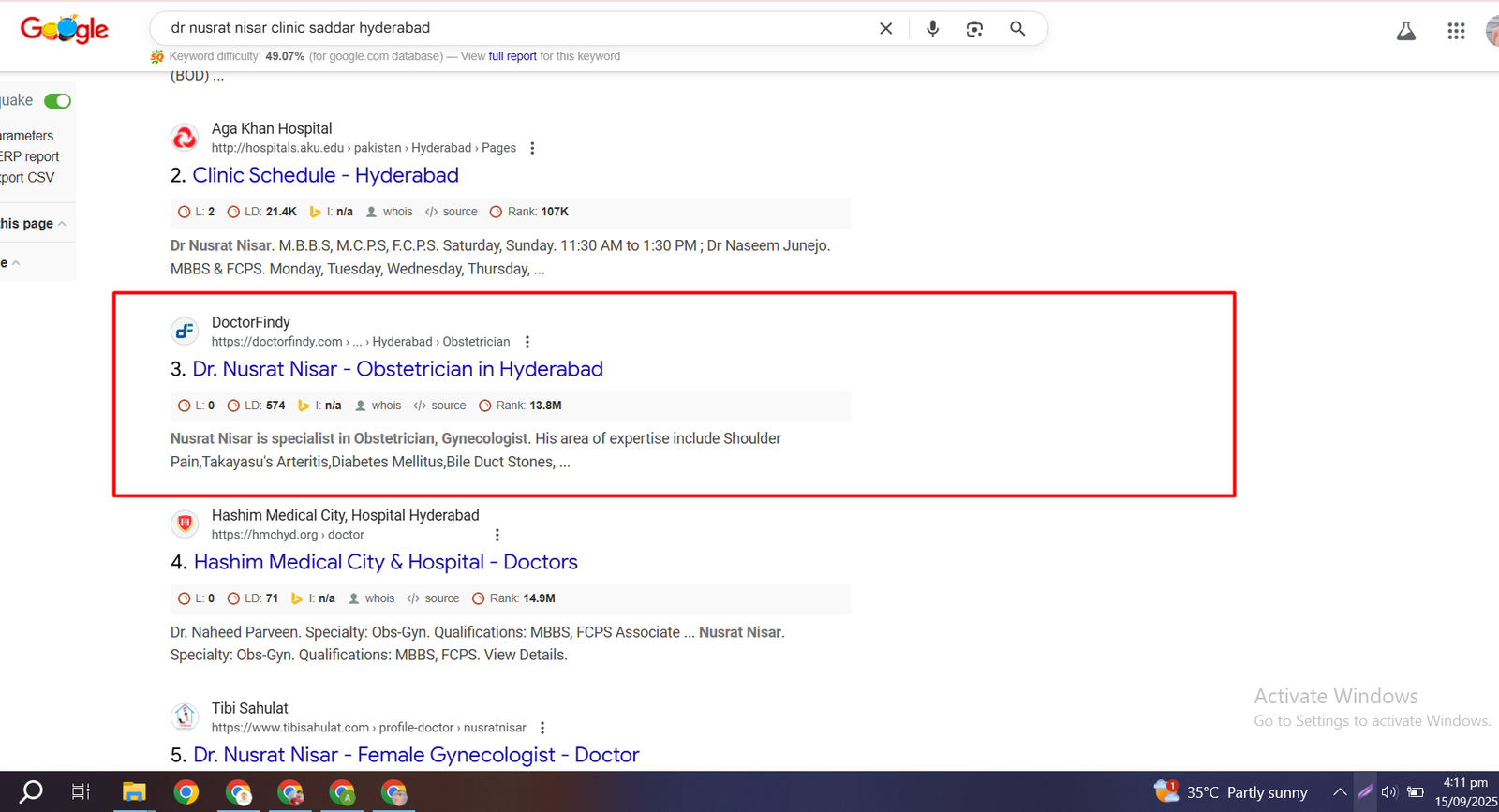This screenshot has width=1499, height=812.
Task: Open the full report keyword link
Action: [512, 56]
